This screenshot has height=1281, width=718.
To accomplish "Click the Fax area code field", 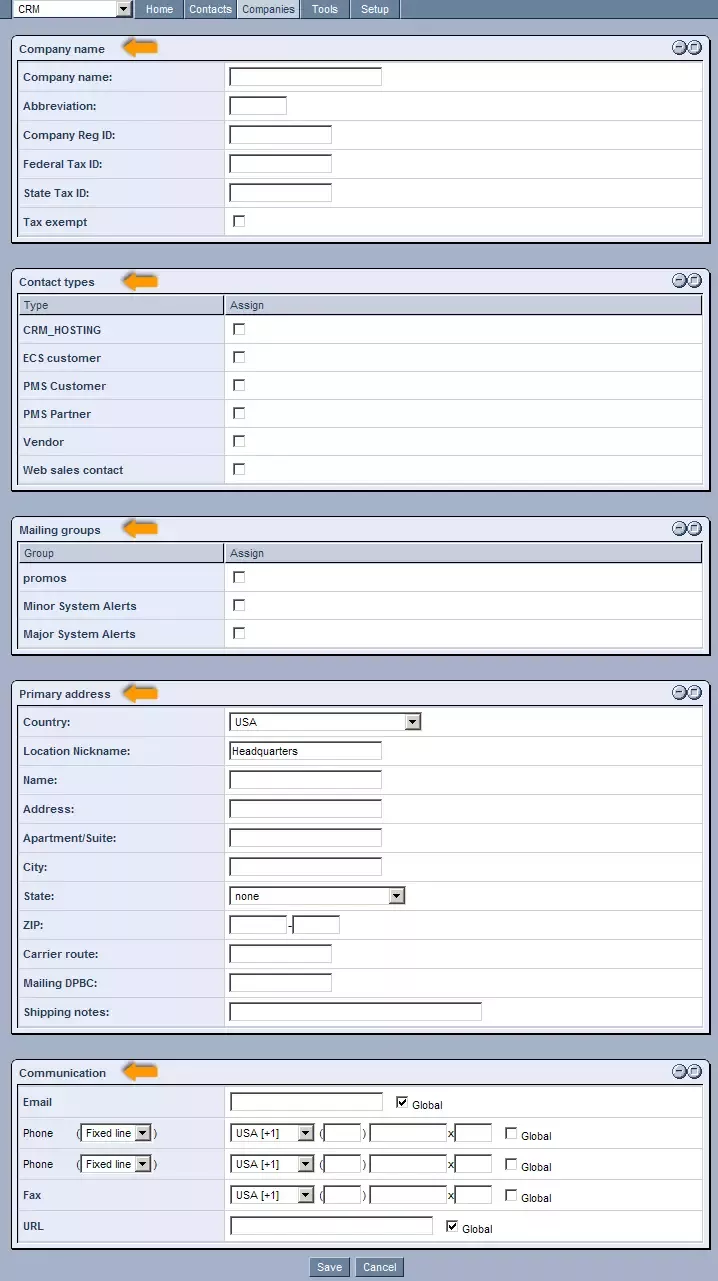I will click(x=343, y=1195).
